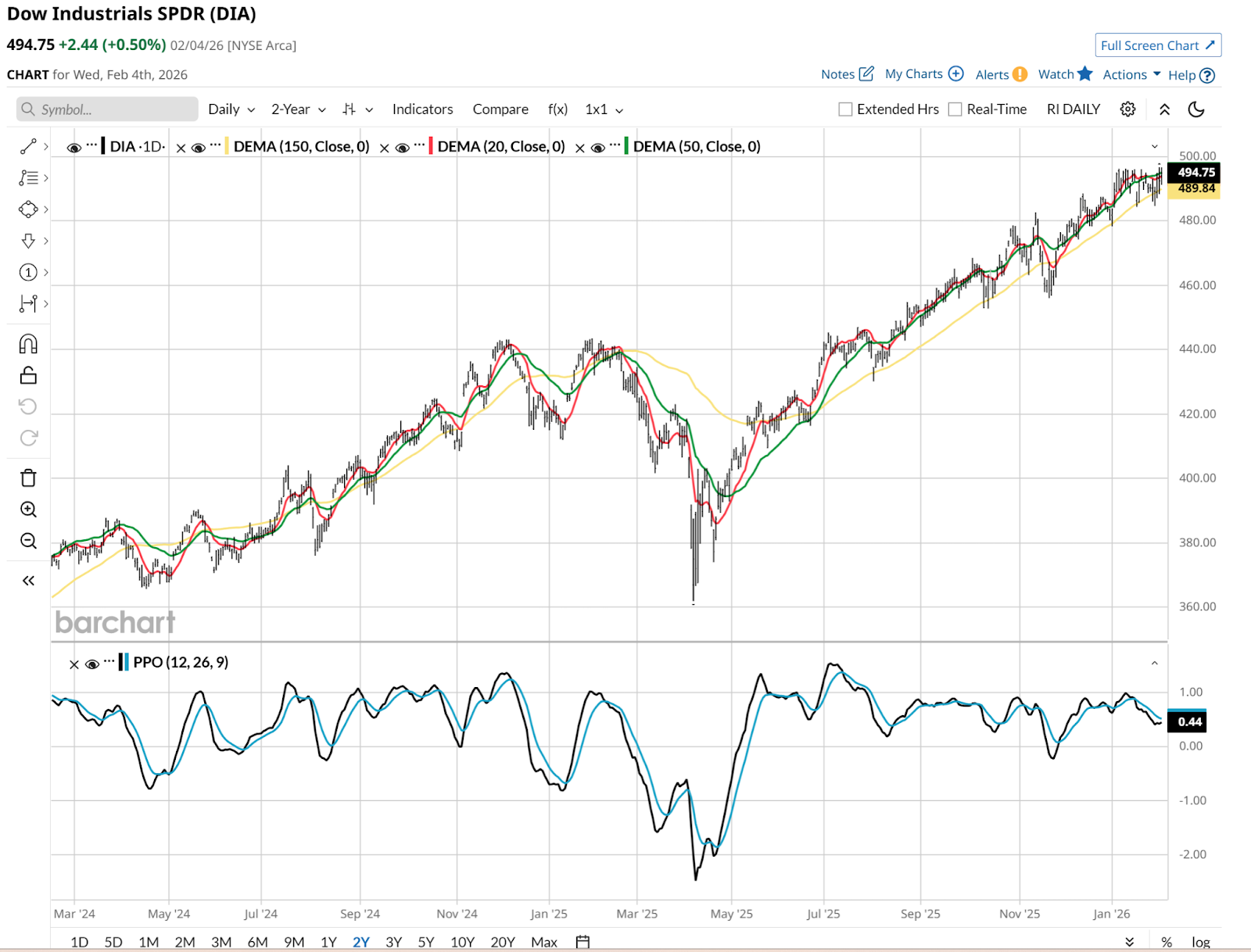Zoom in on the chart

(28, 510)
